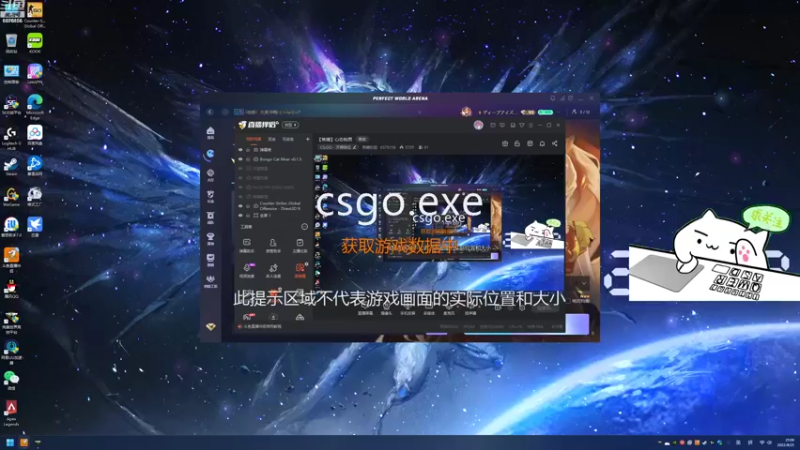Expand the chevron at preview right edge
Image resolution: width=800 pixels, height=450 pixels.
click(584, 283)
